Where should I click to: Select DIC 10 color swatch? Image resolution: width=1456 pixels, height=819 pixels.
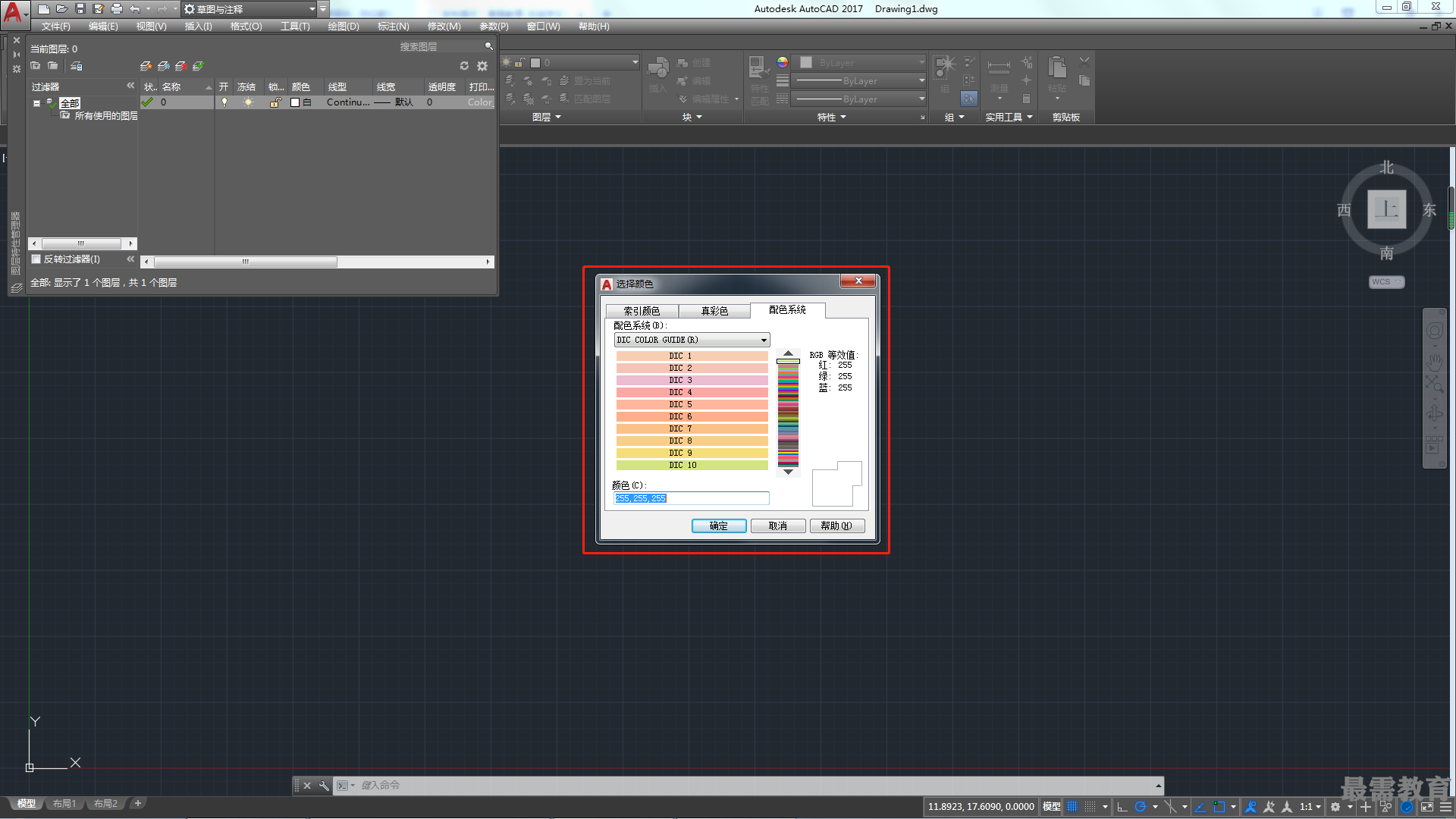tap(692, 465)
